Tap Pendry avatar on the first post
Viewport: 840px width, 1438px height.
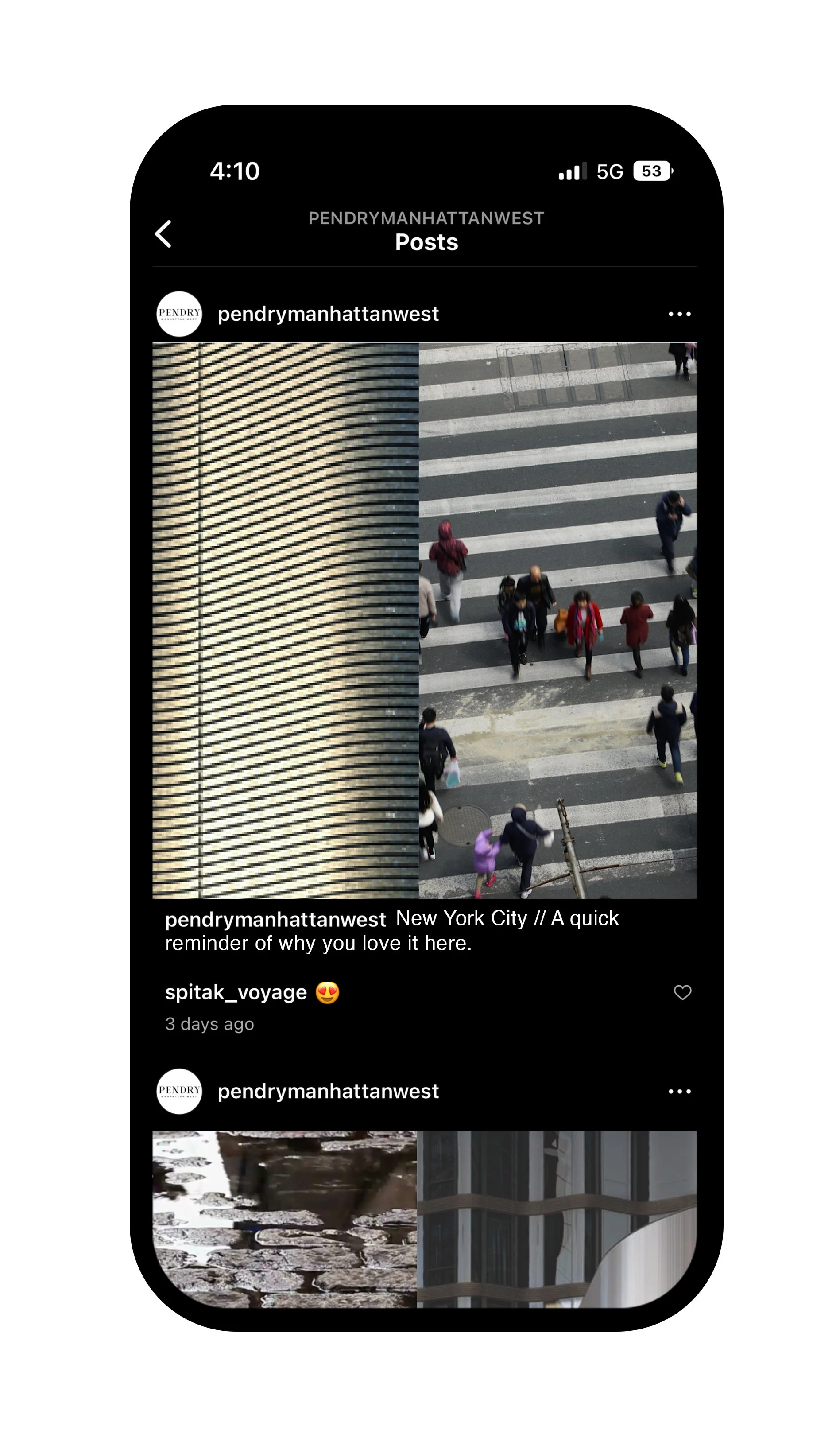point(179,314)
